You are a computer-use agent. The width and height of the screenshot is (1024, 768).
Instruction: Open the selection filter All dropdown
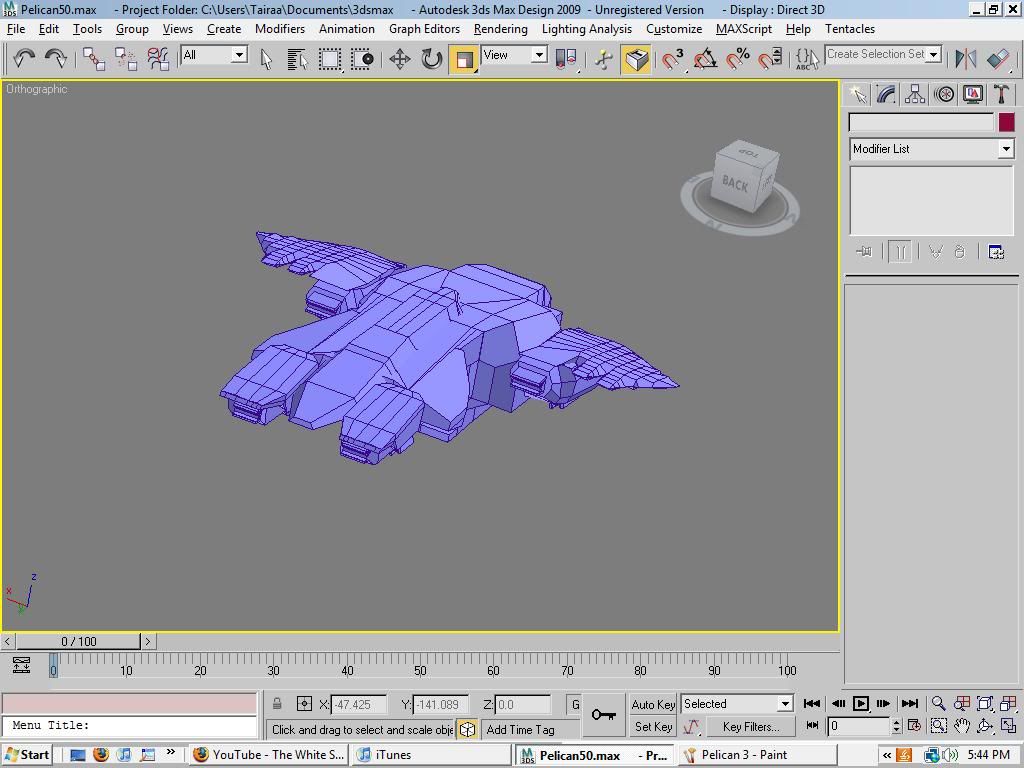[240, 55]
